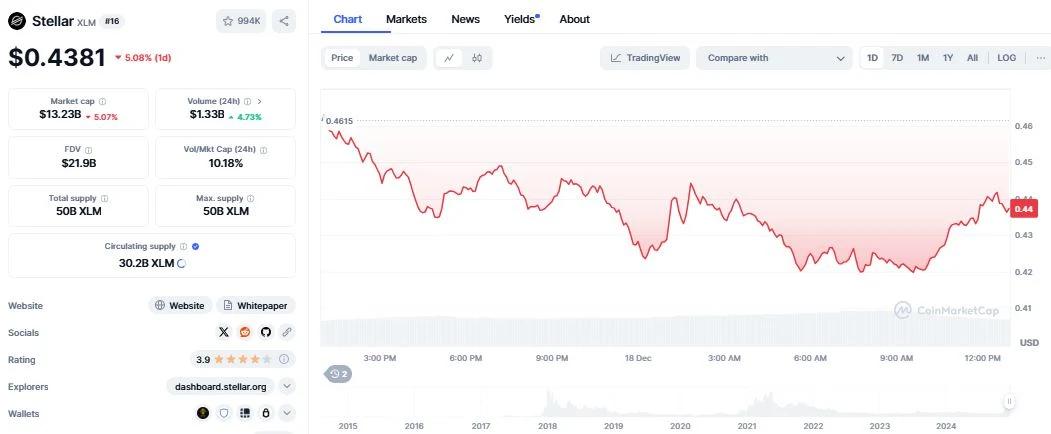Viewport: 1051px width, 434px height.
Task: Toggle LOG scale on the chart
Action: coord(1006,58)
